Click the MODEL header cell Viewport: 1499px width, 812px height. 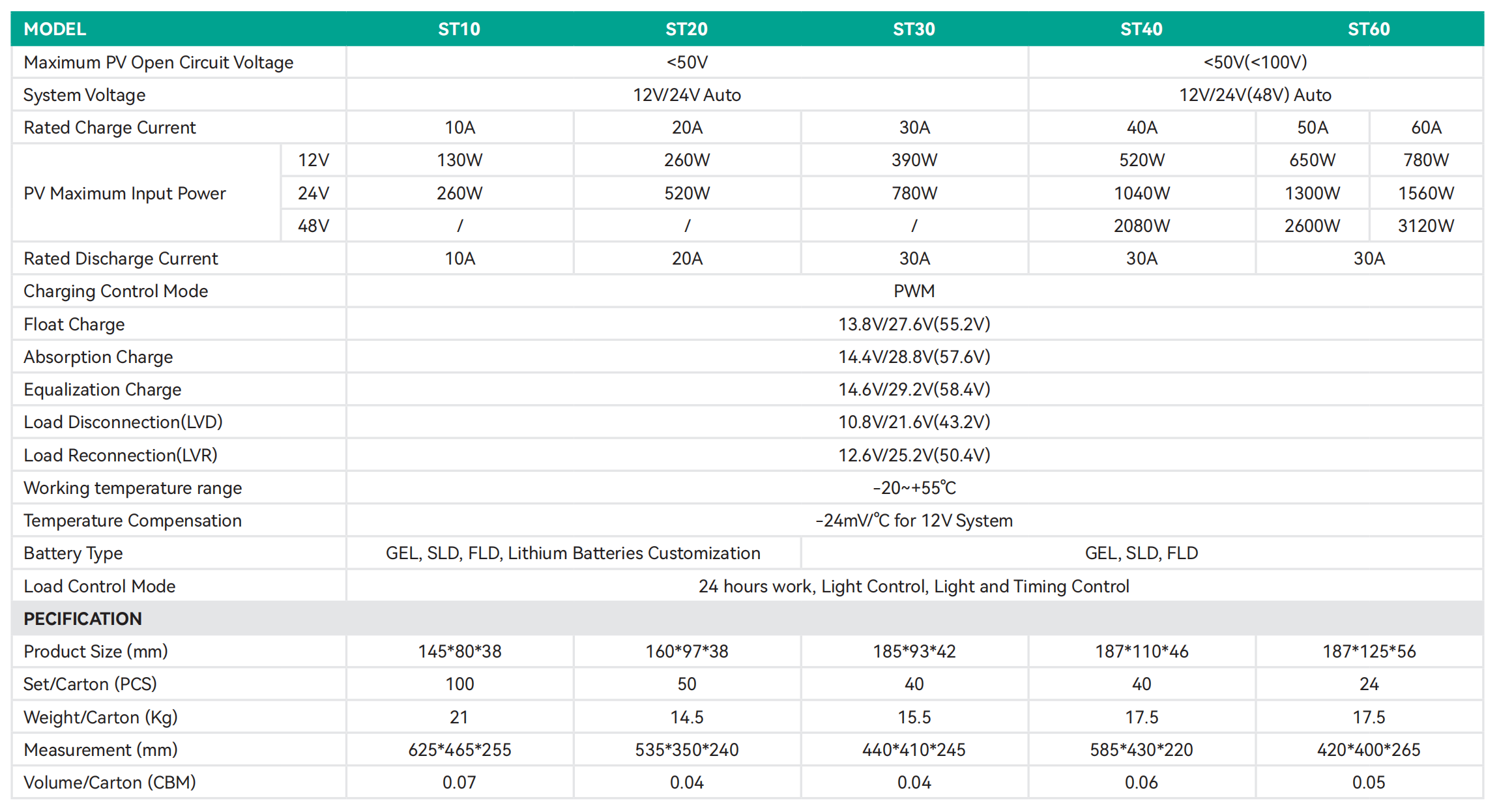pos(55,29)
